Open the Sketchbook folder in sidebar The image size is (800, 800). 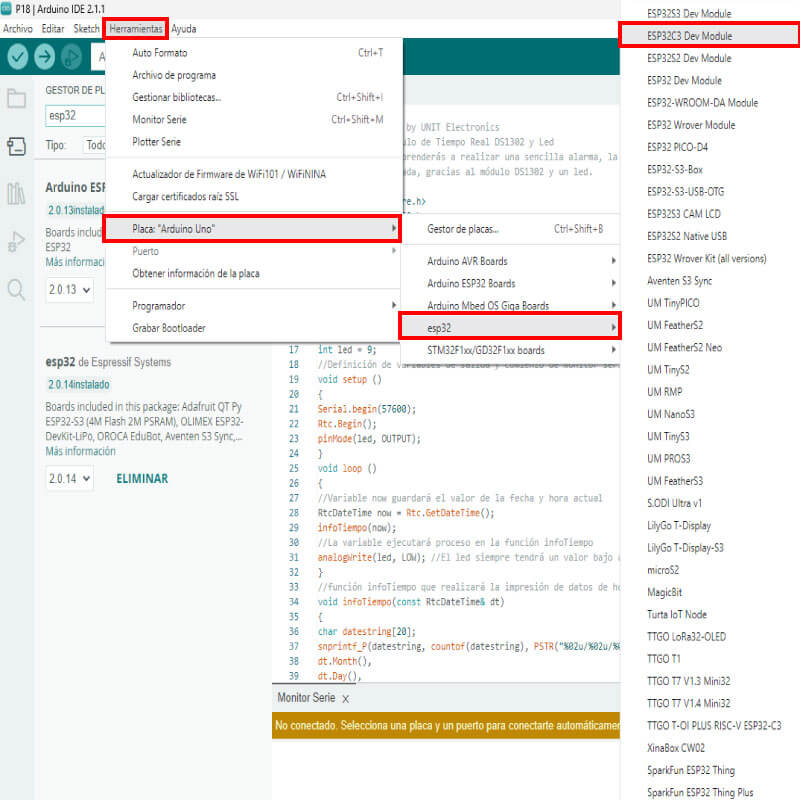click(x=16, y=99)
